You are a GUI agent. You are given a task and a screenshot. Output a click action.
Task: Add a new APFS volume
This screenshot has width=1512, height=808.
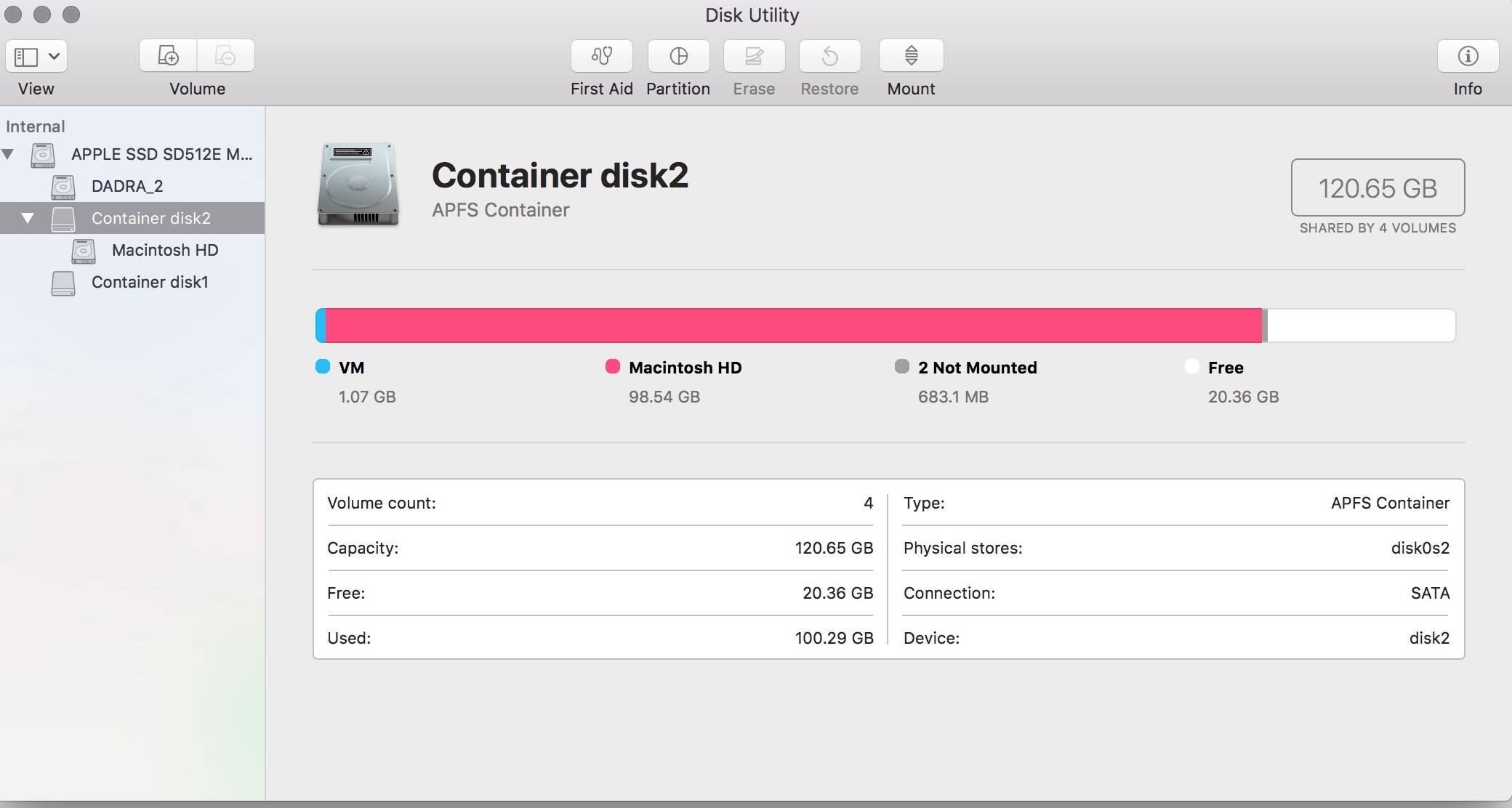click(x=168, y=56)
